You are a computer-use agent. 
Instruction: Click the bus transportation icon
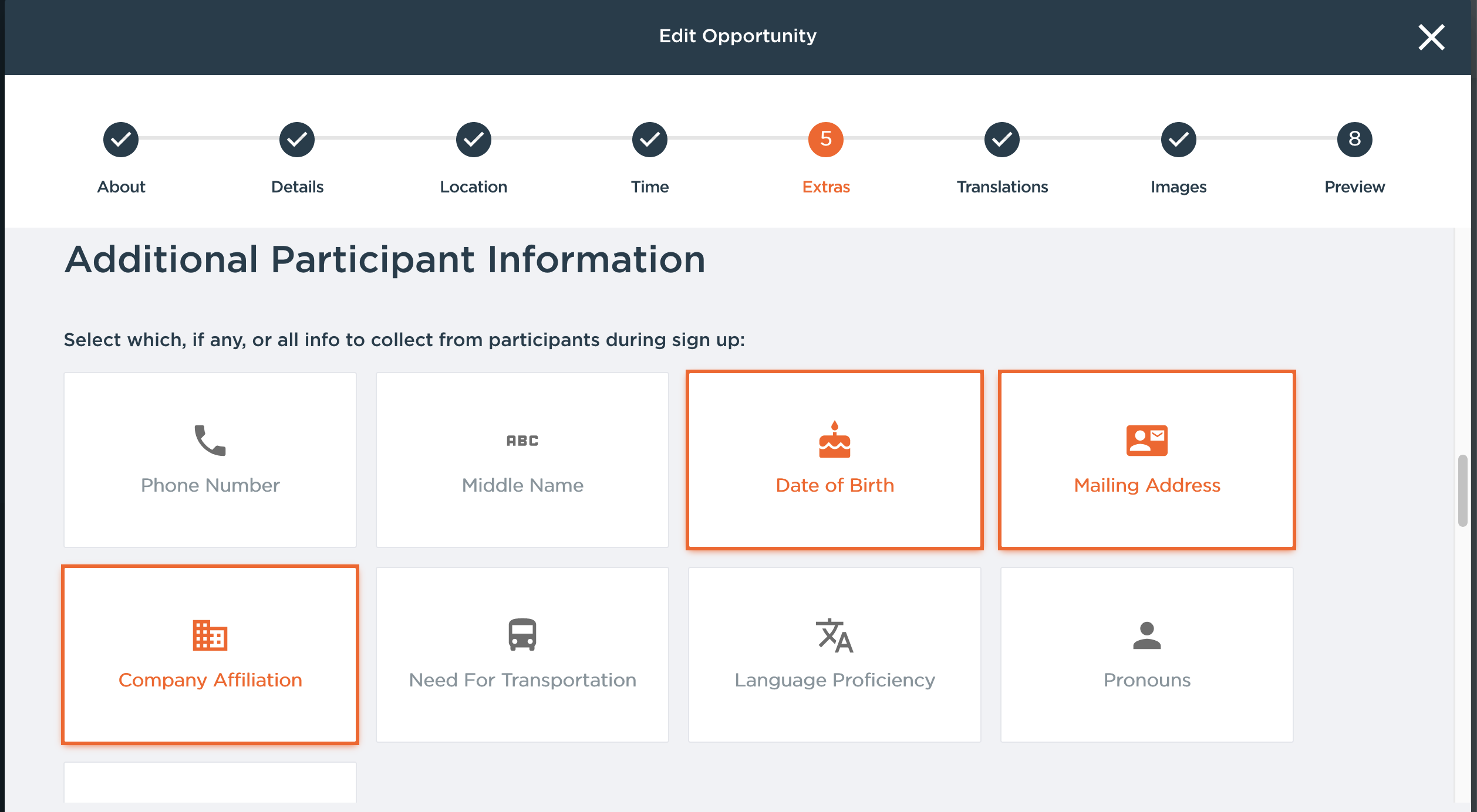pyautogui.click(x=522, y=635)
